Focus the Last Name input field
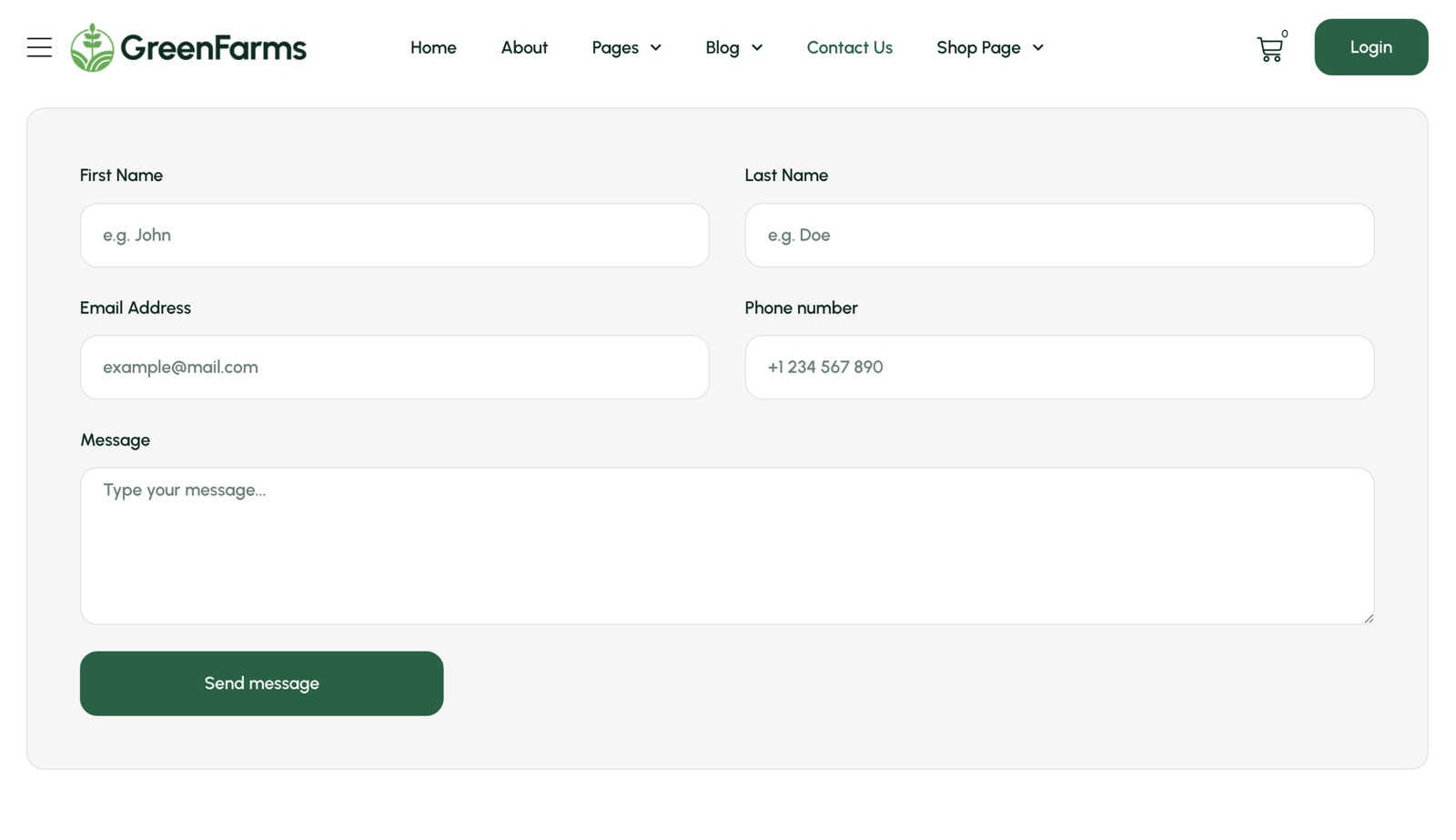Viewport: 1456px width, 840px height. 1058,235
